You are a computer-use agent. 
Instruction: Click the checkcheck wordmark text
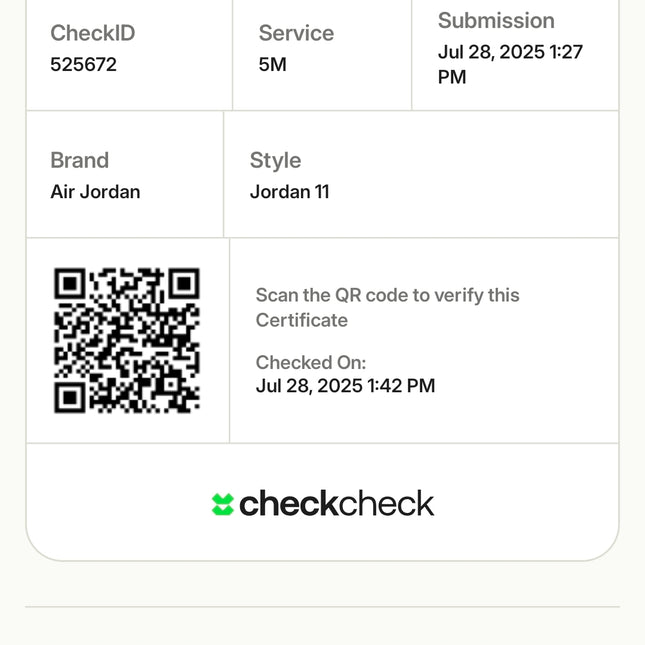[337, 503]
